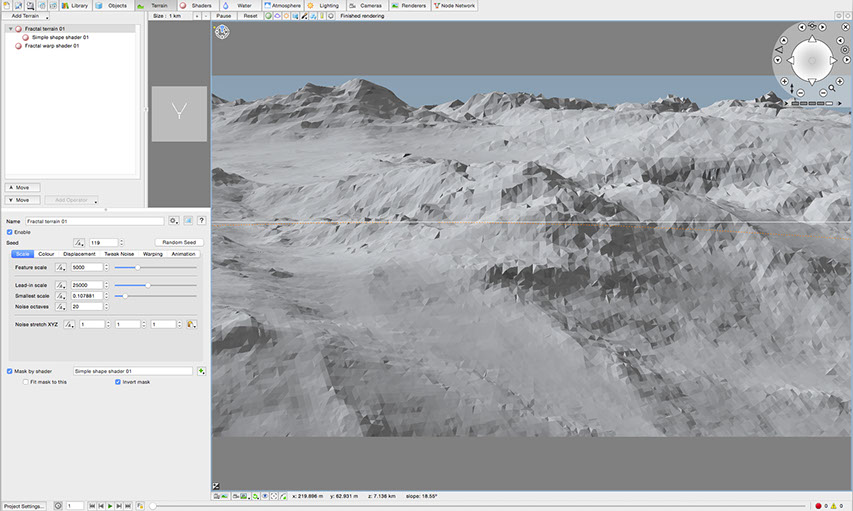Open Project Settings
Viewport: 853px width, 511px height.
point(24,506)
